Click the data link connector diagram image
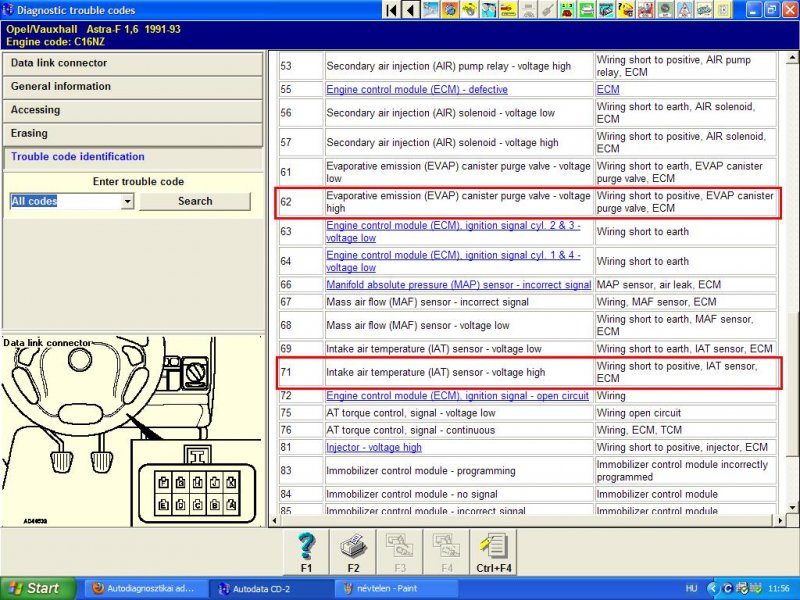This screenshot has height=600, width=800. coord(133,431)
